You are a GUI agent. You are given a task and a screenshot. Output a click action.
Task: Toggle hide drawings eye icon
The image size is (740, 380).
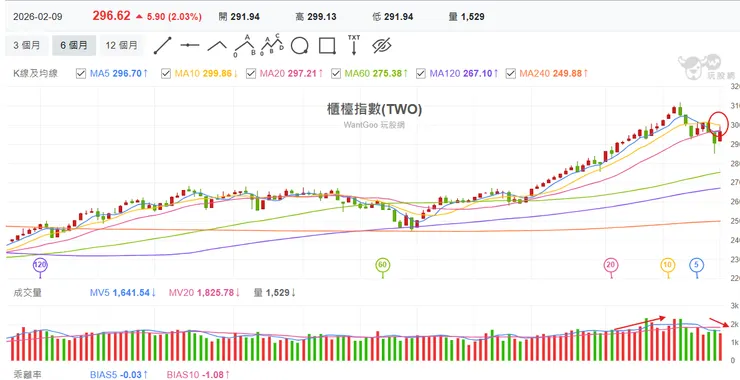pos(381,46)
